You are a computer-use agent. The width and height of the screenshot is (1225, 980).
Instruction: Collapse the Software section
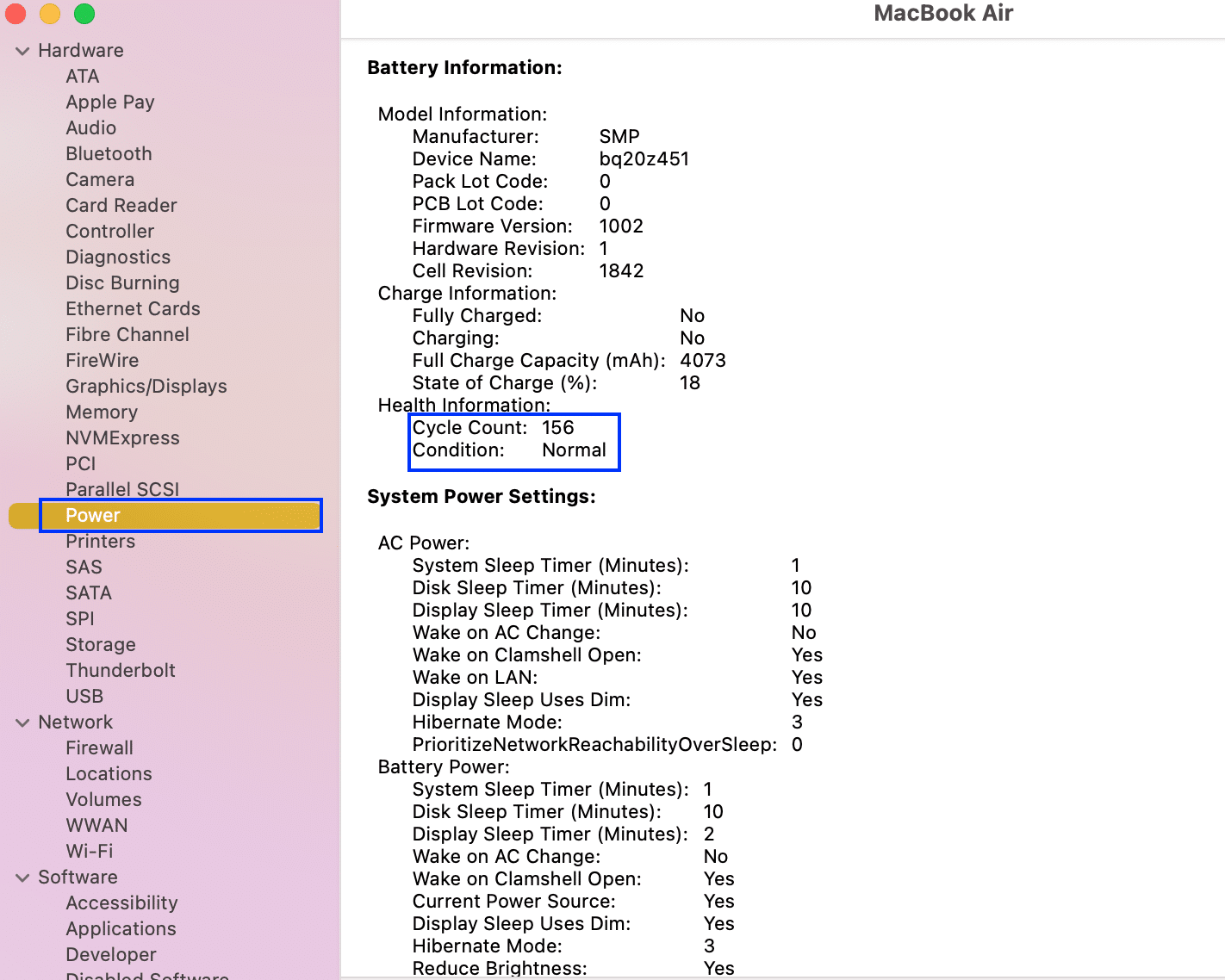coord(22,877)
